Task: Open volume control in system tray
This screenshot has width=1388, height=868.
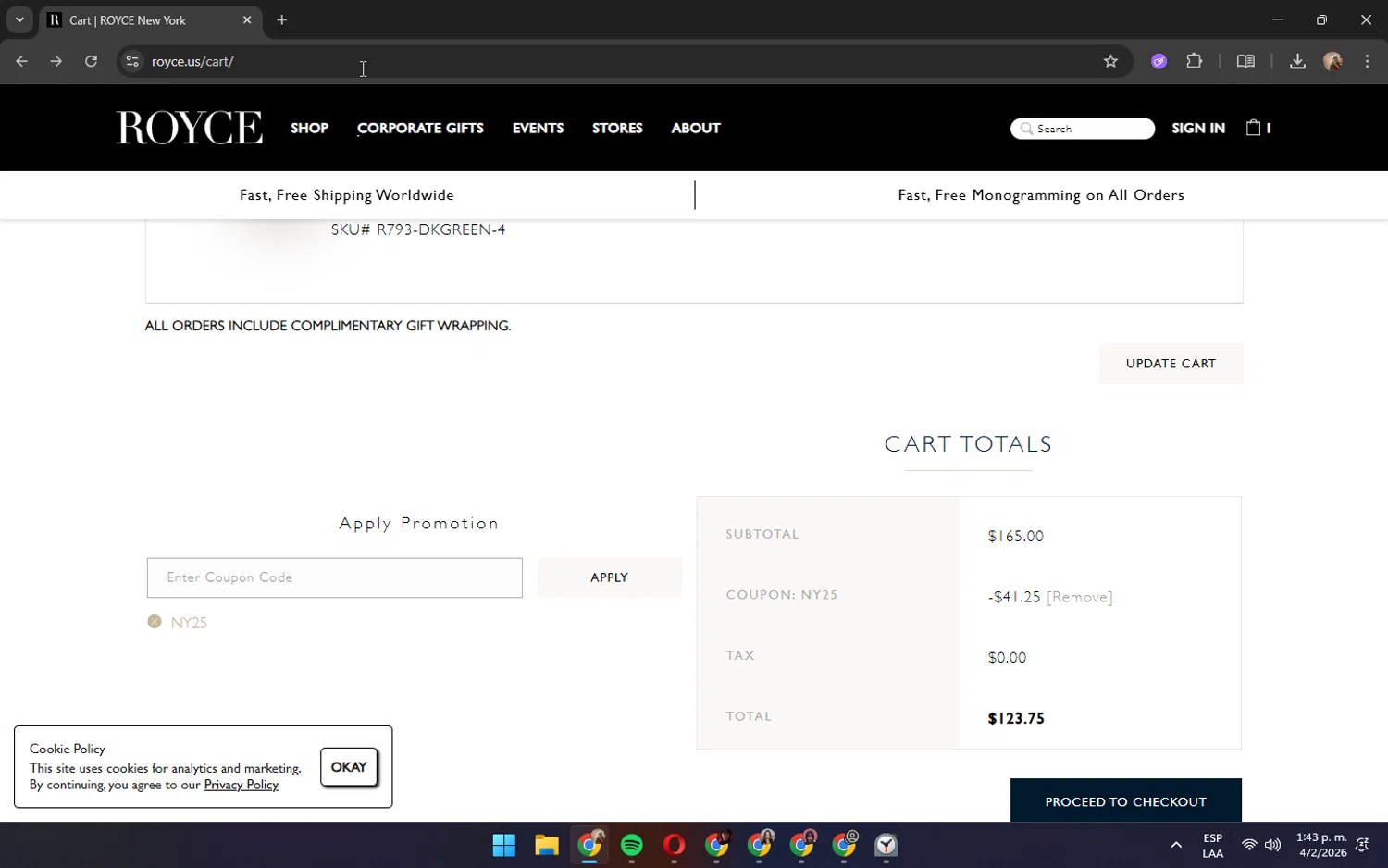Action: (1273, 845)
